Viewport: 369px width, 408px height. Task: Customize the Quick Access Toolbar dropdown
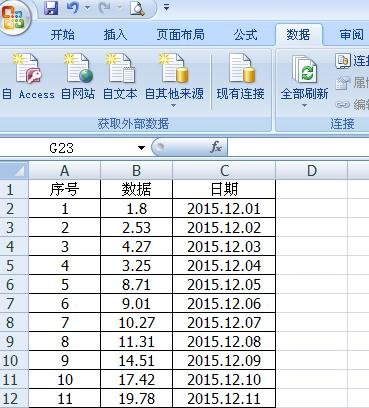166,7
